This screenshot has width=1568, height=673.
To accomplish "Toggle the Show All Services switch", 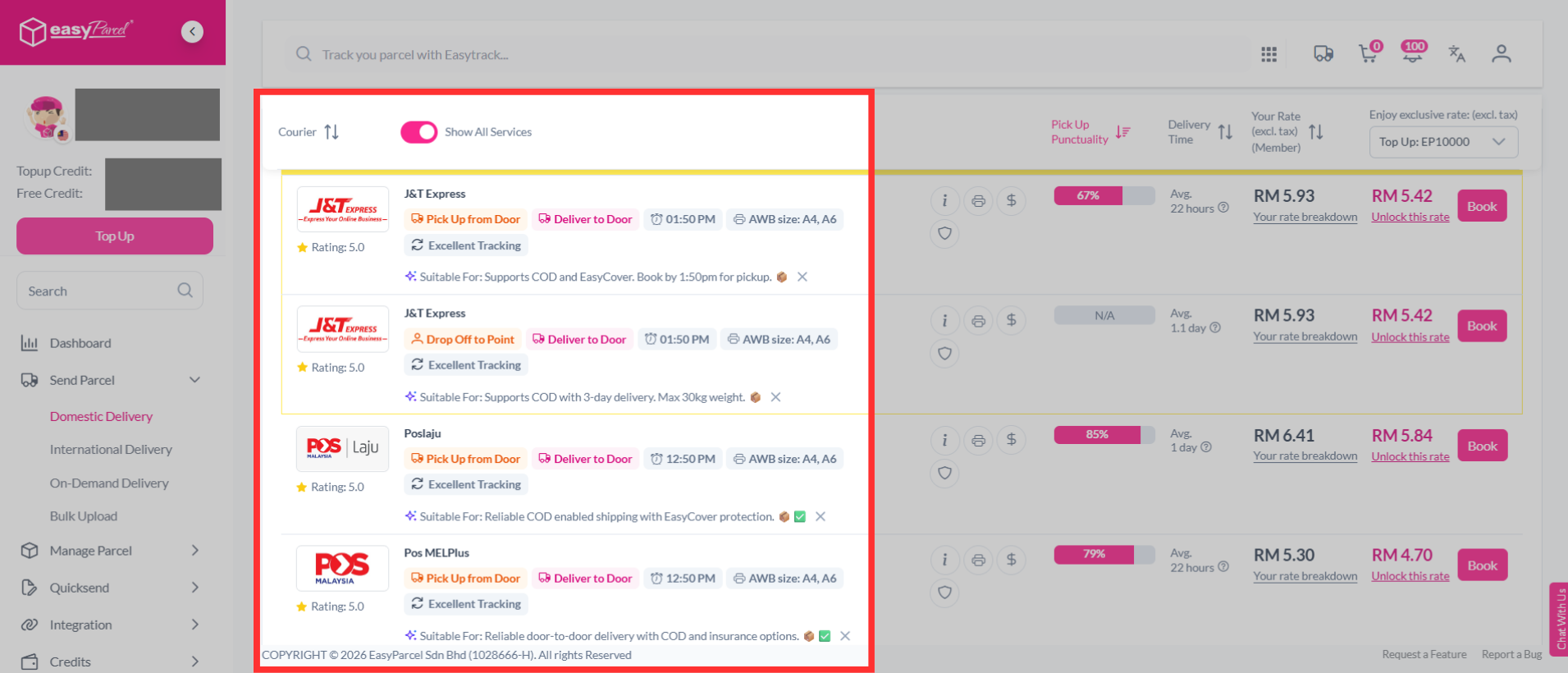I will click(418, 132).
